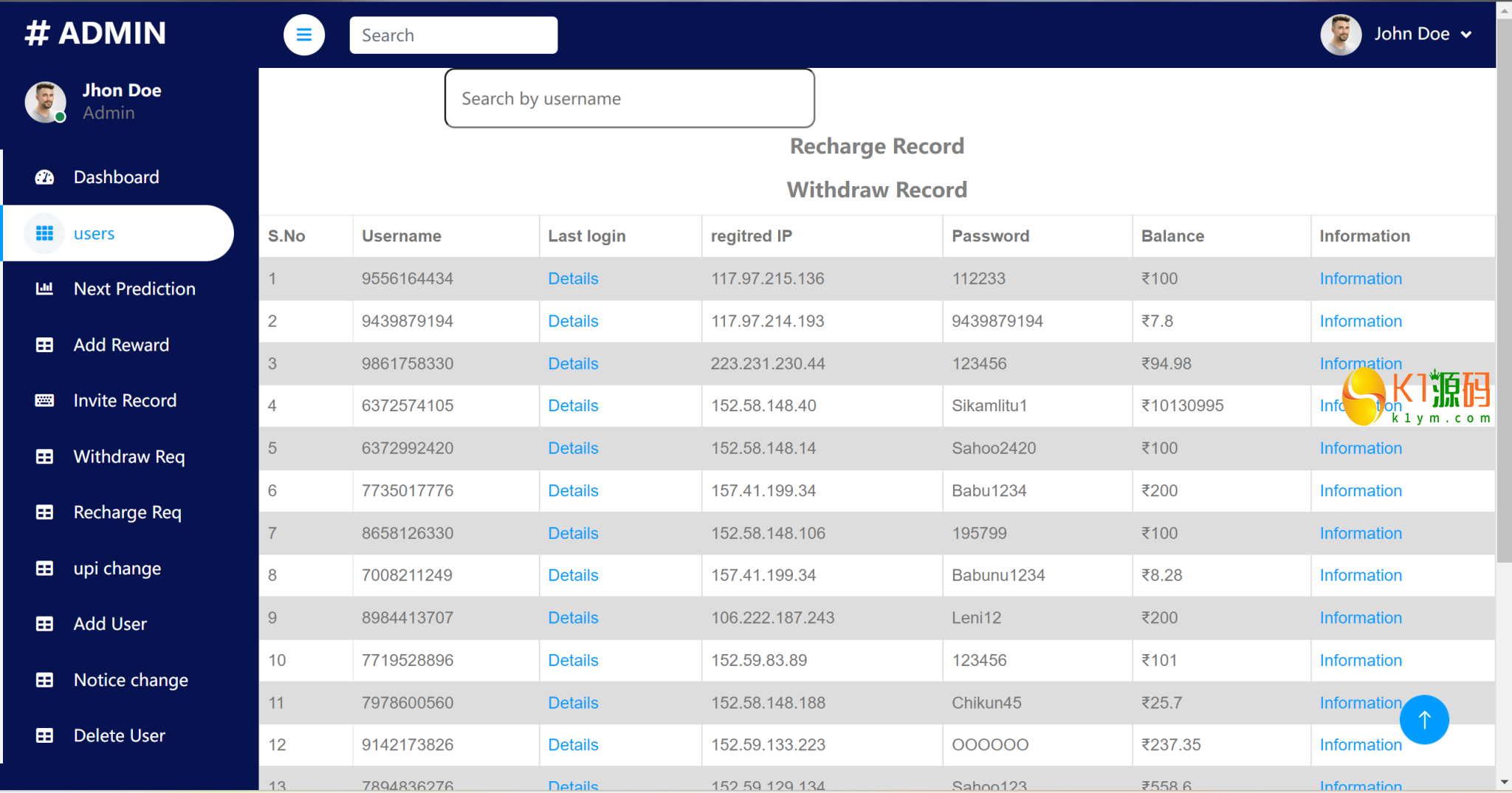Click the Invite Record keyboard icon
The image size is (1512, 793).
click(x=44, y=400)
